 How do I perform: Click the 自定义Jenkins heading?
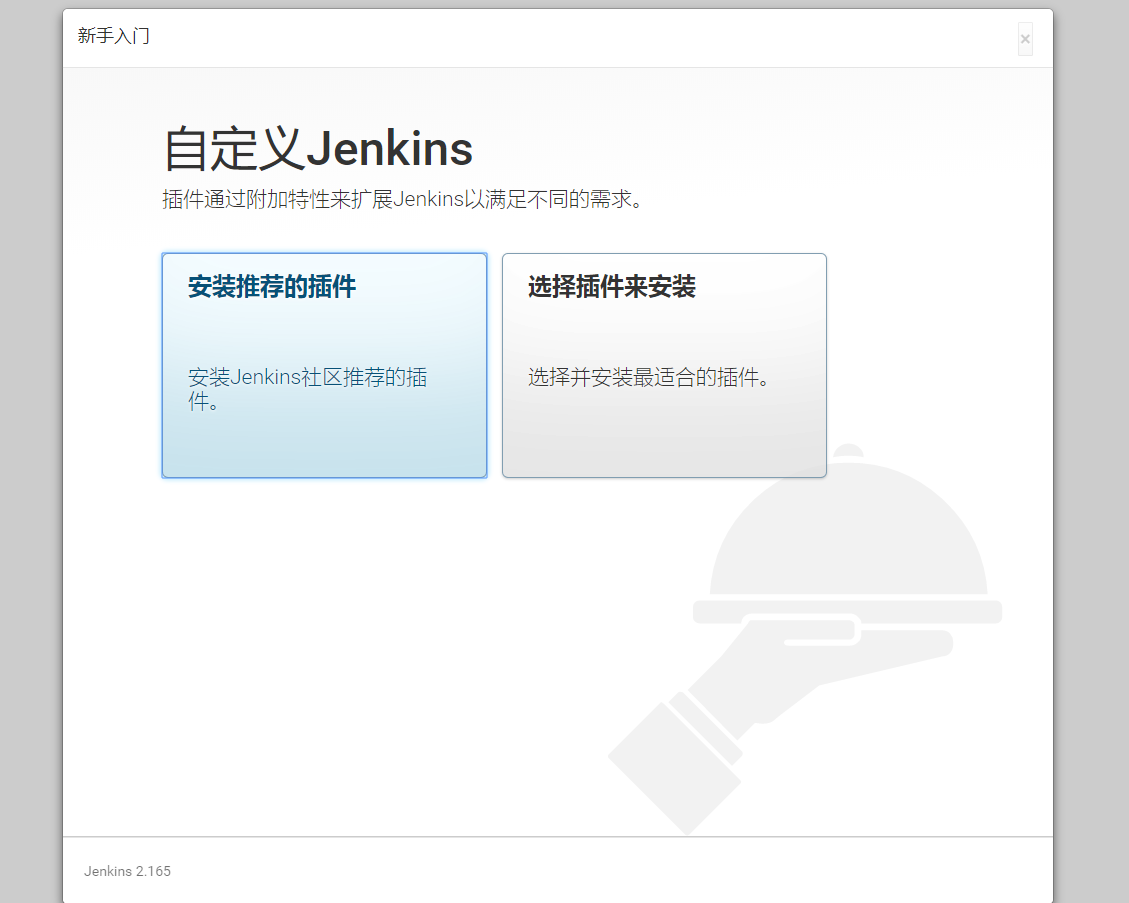(x=318, y=149)
